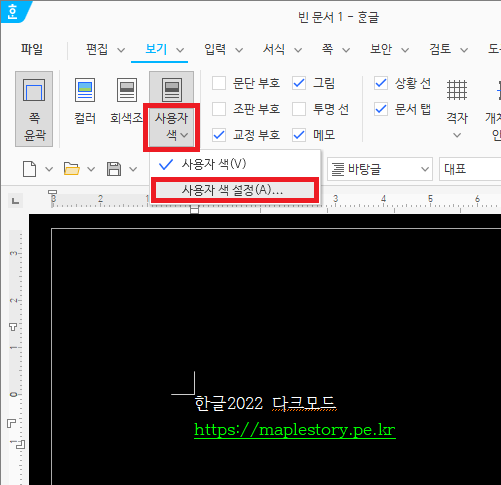Uncheck the 문서 탭 checkbox

pos(381,109)
